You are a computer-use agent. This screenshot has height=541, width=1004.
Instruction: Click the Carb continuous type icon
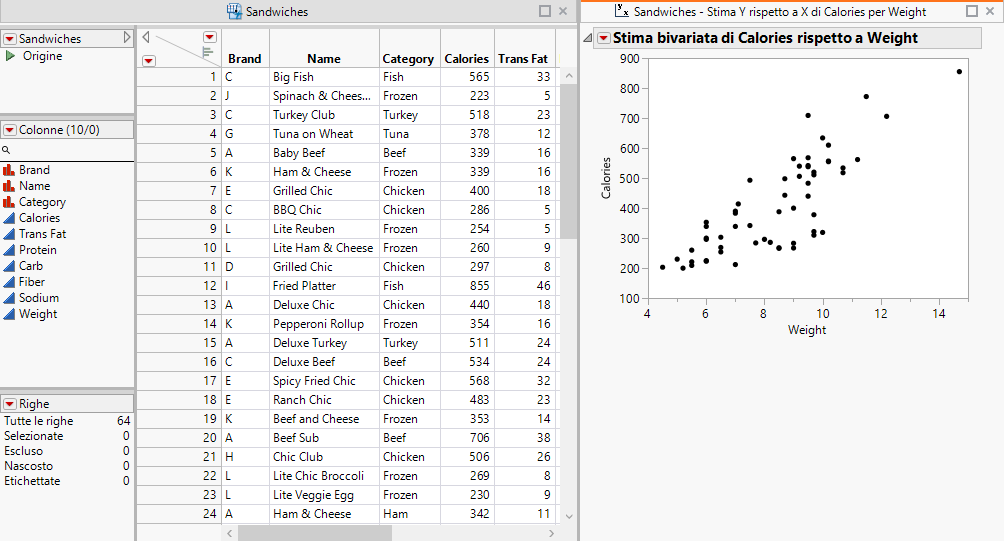point(9,266)
